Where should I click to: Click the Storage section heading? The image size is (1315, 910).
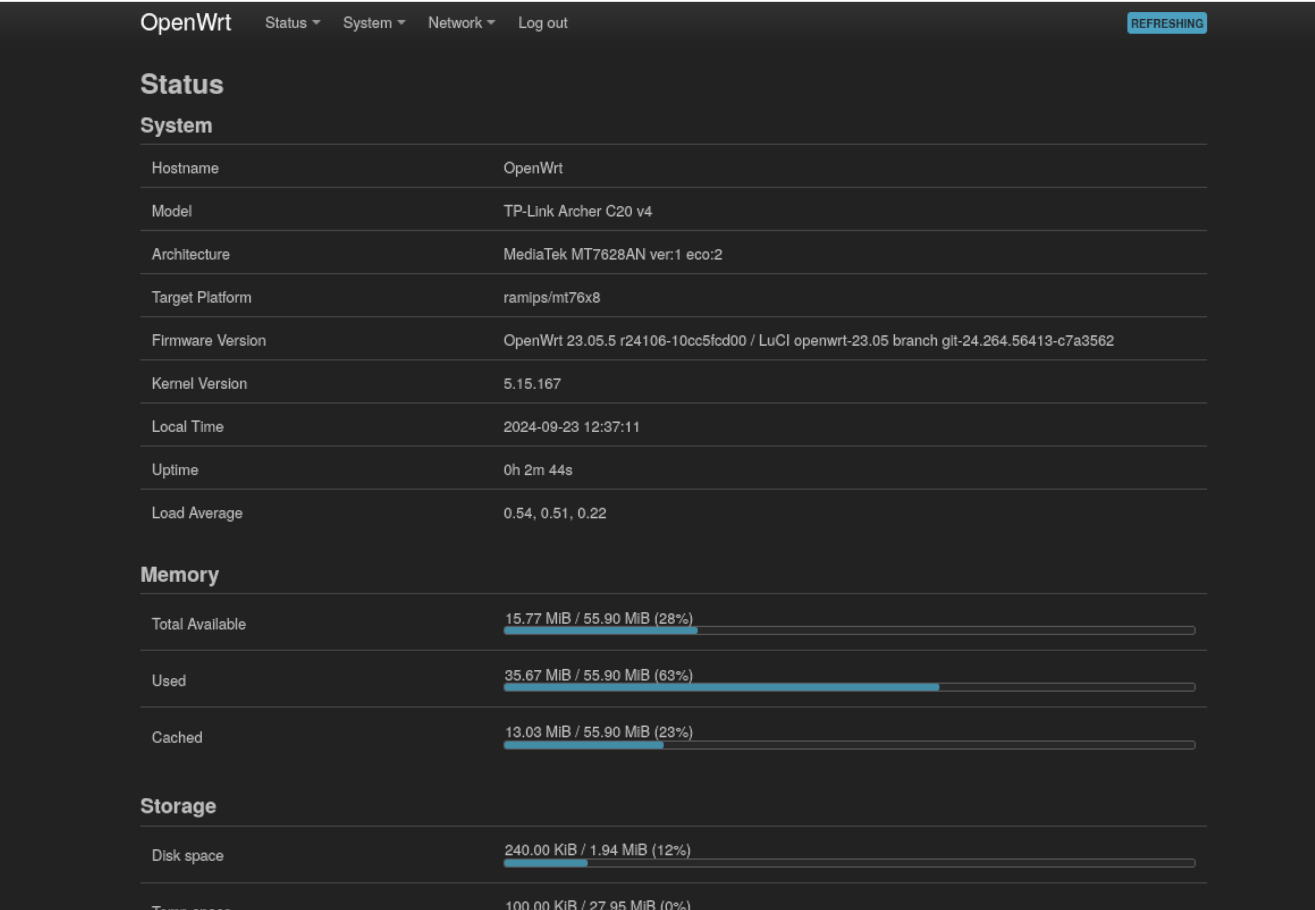179,806
